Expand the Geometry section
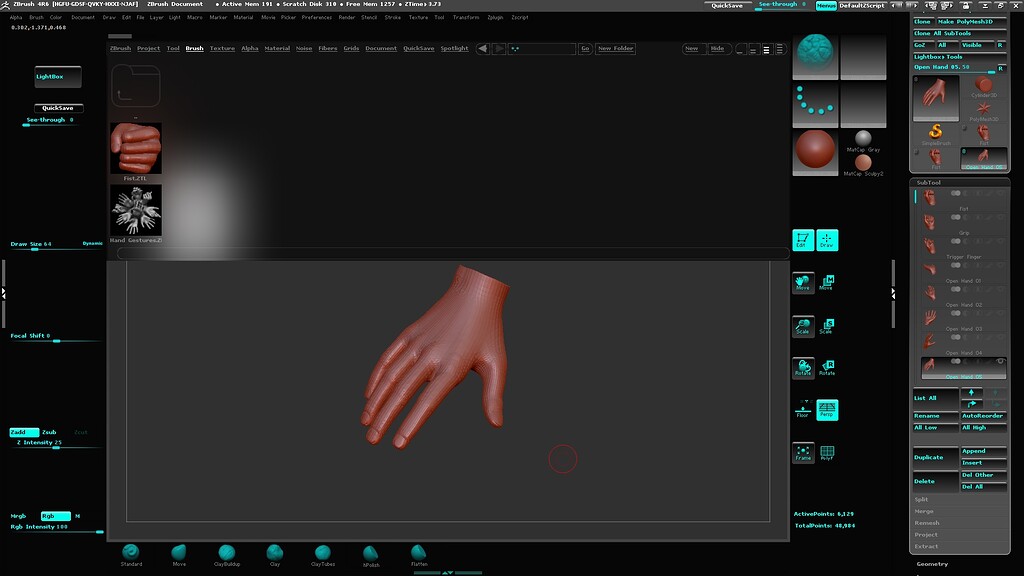 (933, 562)
